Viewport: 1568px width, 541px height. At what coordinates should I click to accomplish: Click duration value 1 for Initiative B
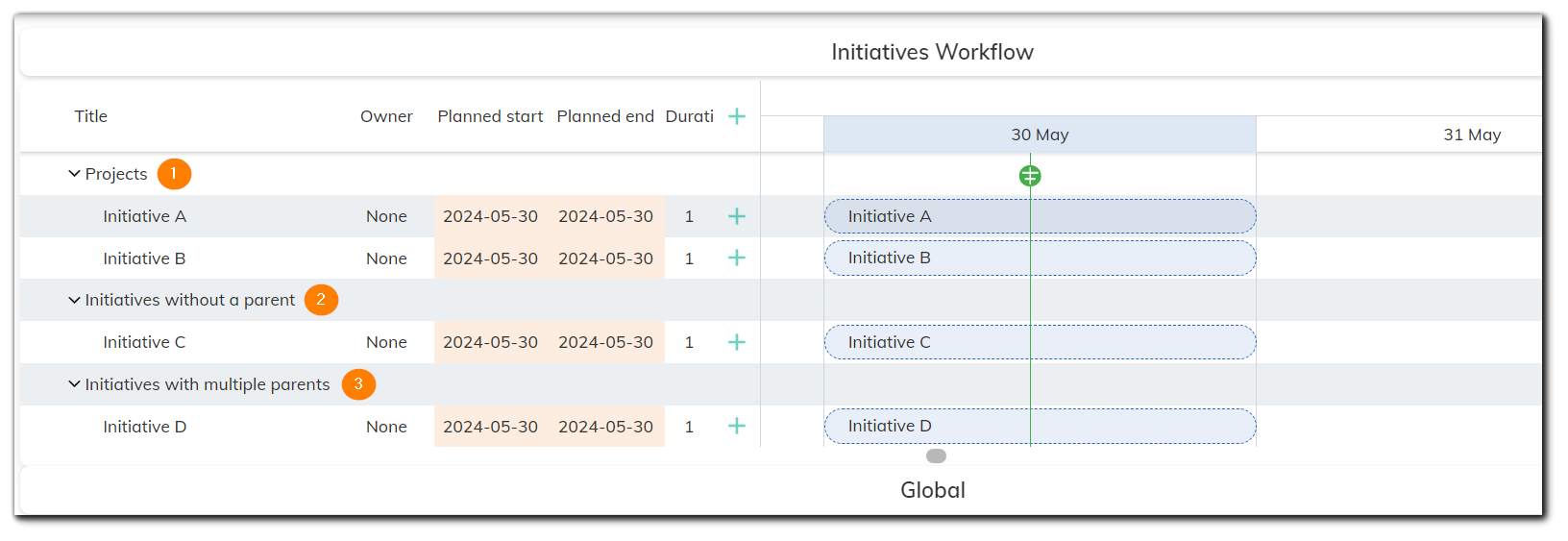(689, 258)
